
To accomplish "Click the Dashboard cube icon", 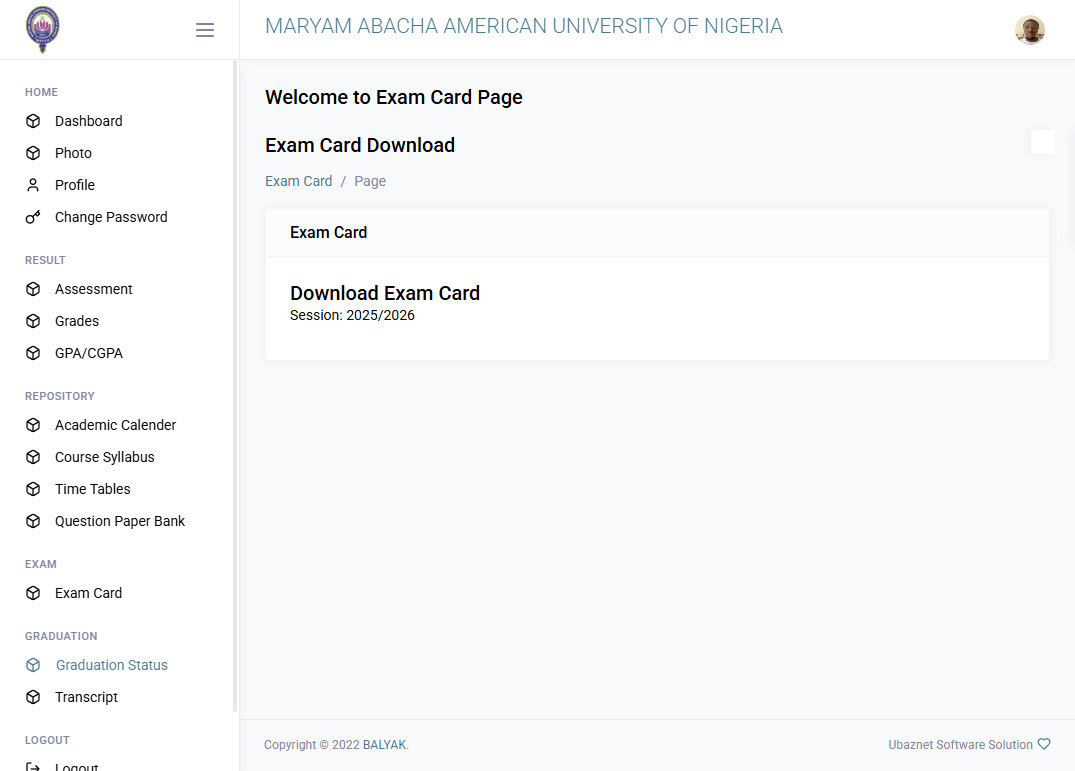I will pyautogui.click(x=33, y=121).
